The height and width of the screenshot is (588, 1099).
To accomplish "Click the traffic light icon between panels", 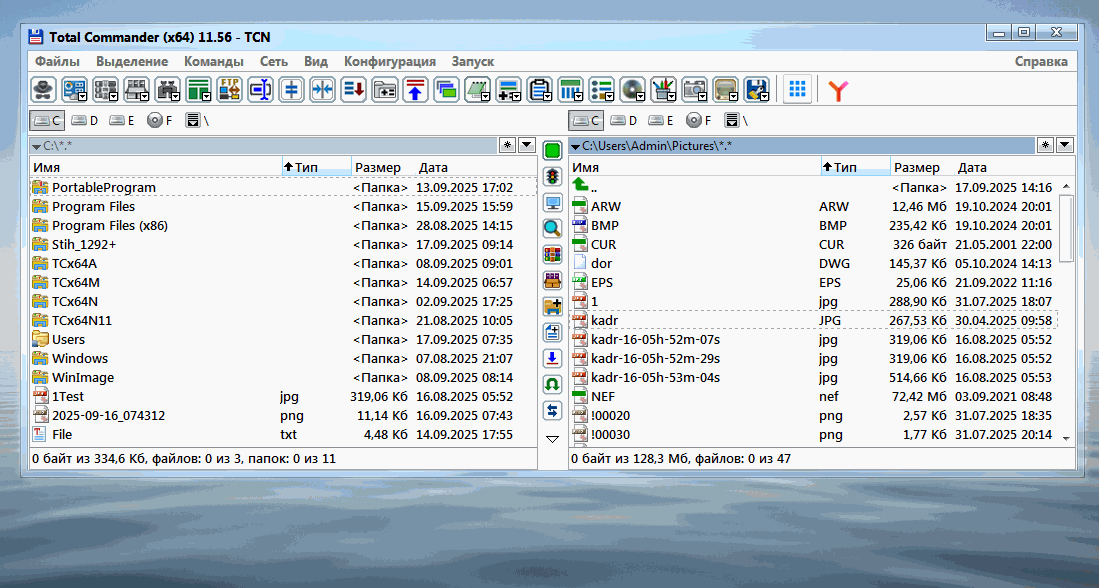I will coord(552,177).
